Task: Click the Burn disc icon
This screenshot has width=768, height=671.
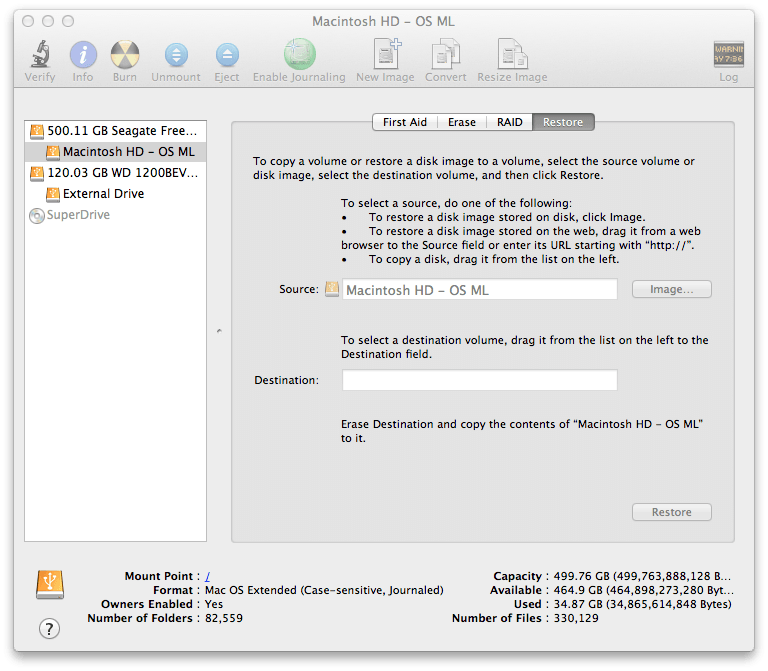Action: (124, 55)
